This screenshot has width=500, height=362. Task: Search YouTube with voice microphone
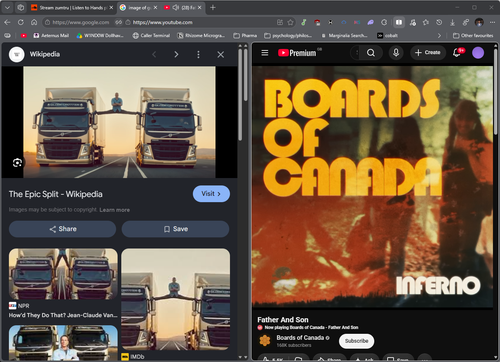[396, 53]
